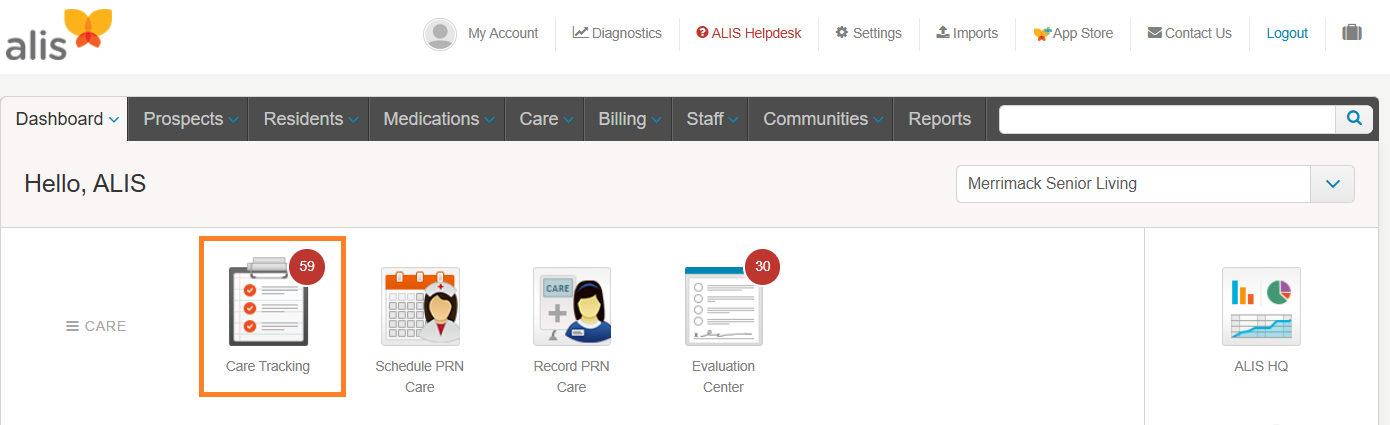Open the ALIS Helpdesk link
The width and height of the screenshot is (1390, 425).
[749, 33]
